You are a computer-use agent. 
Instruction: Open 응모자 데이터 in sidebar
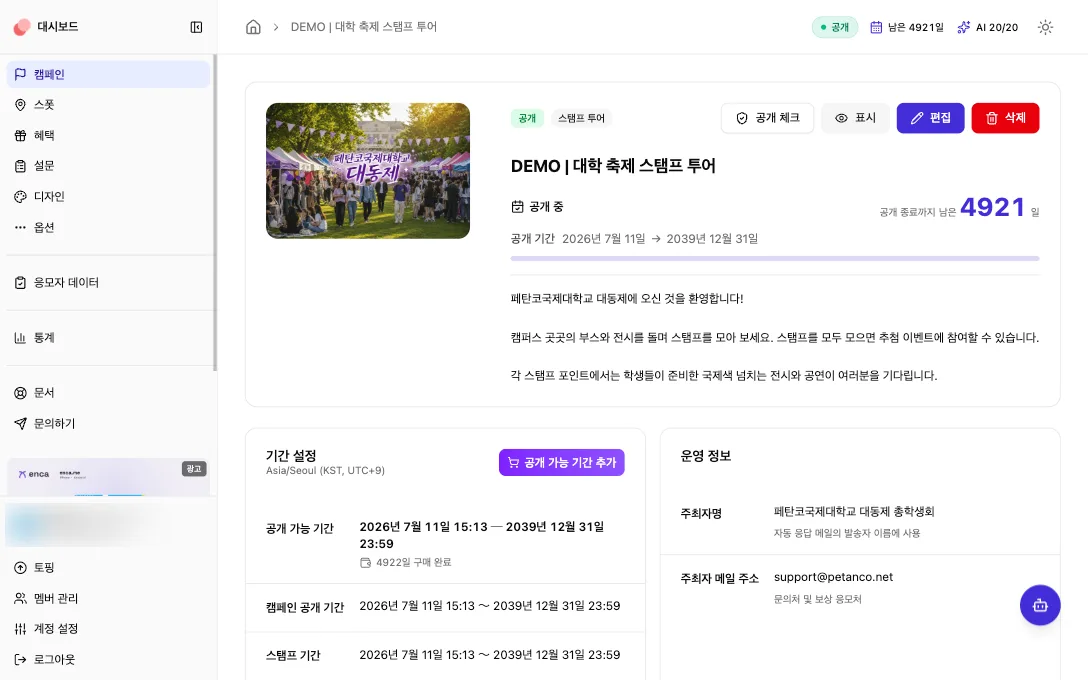click(108, 282)
